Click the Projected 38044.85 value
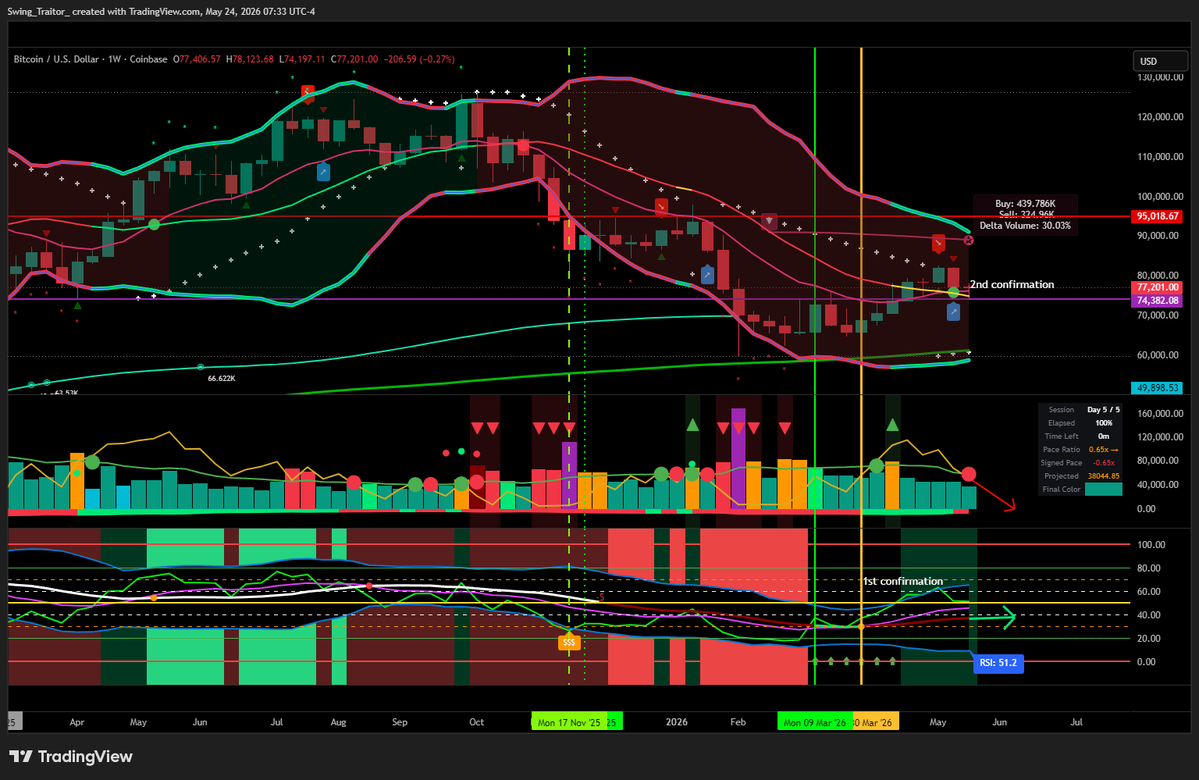The height and width of the screenshot is (780, 1199). click(x=1103, y=476)
